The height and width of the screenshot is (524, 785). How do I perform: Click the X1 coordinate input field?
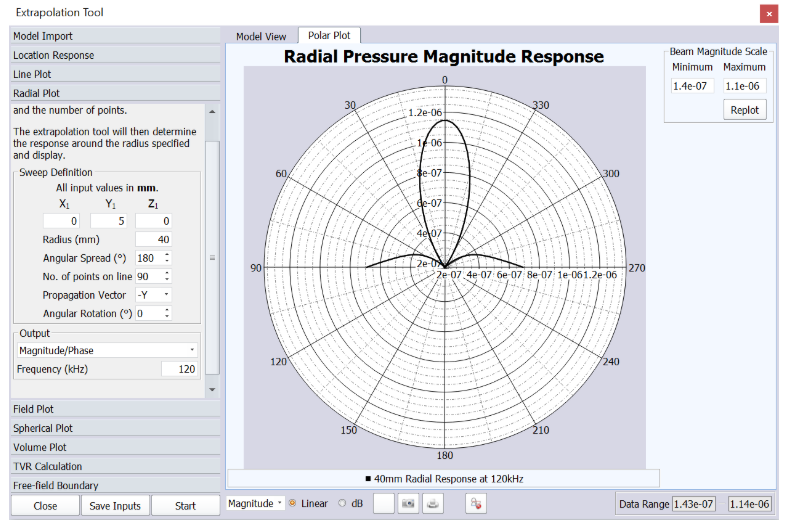61,221
